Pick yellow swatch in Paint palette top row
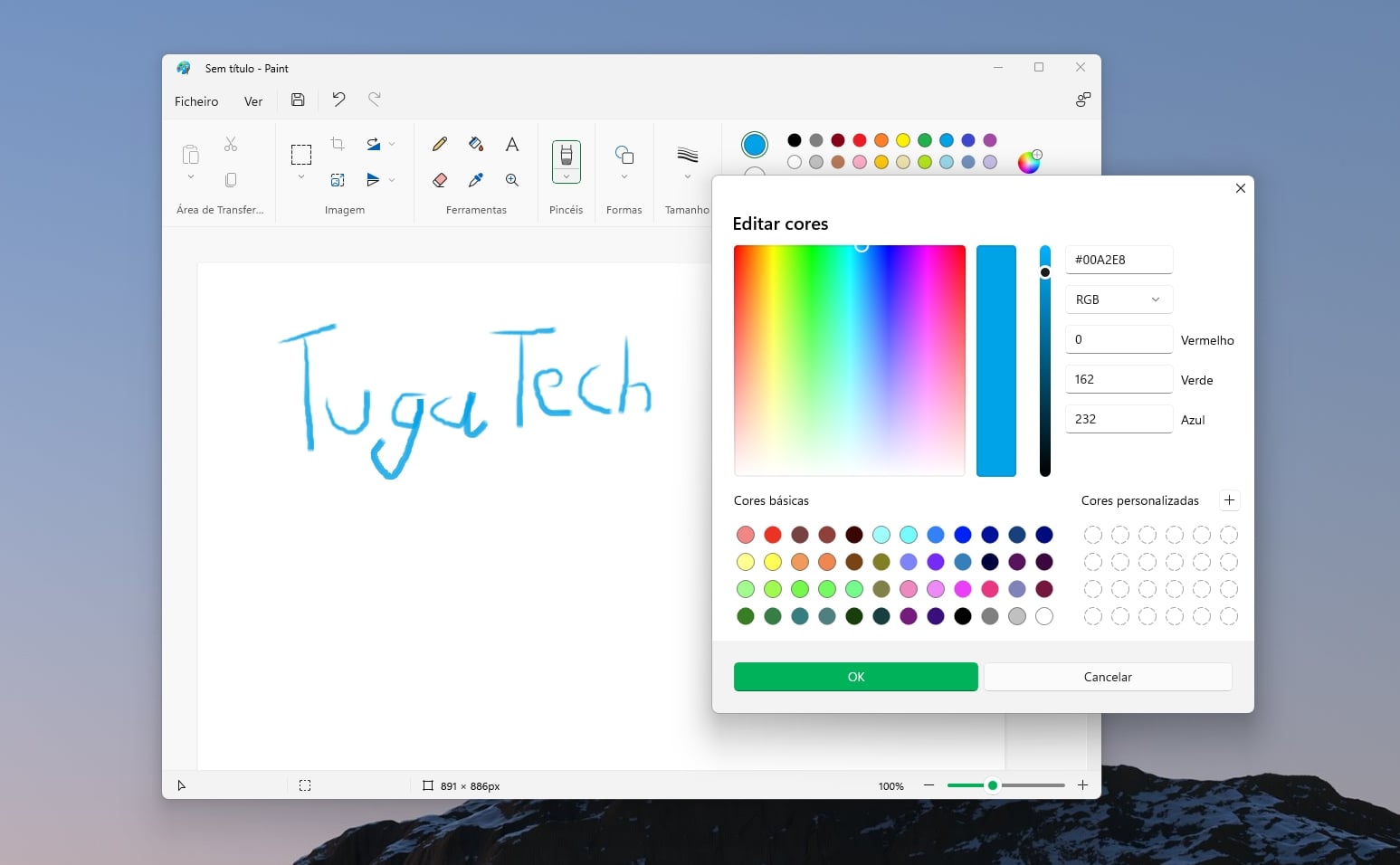 [x=903, y=140]
